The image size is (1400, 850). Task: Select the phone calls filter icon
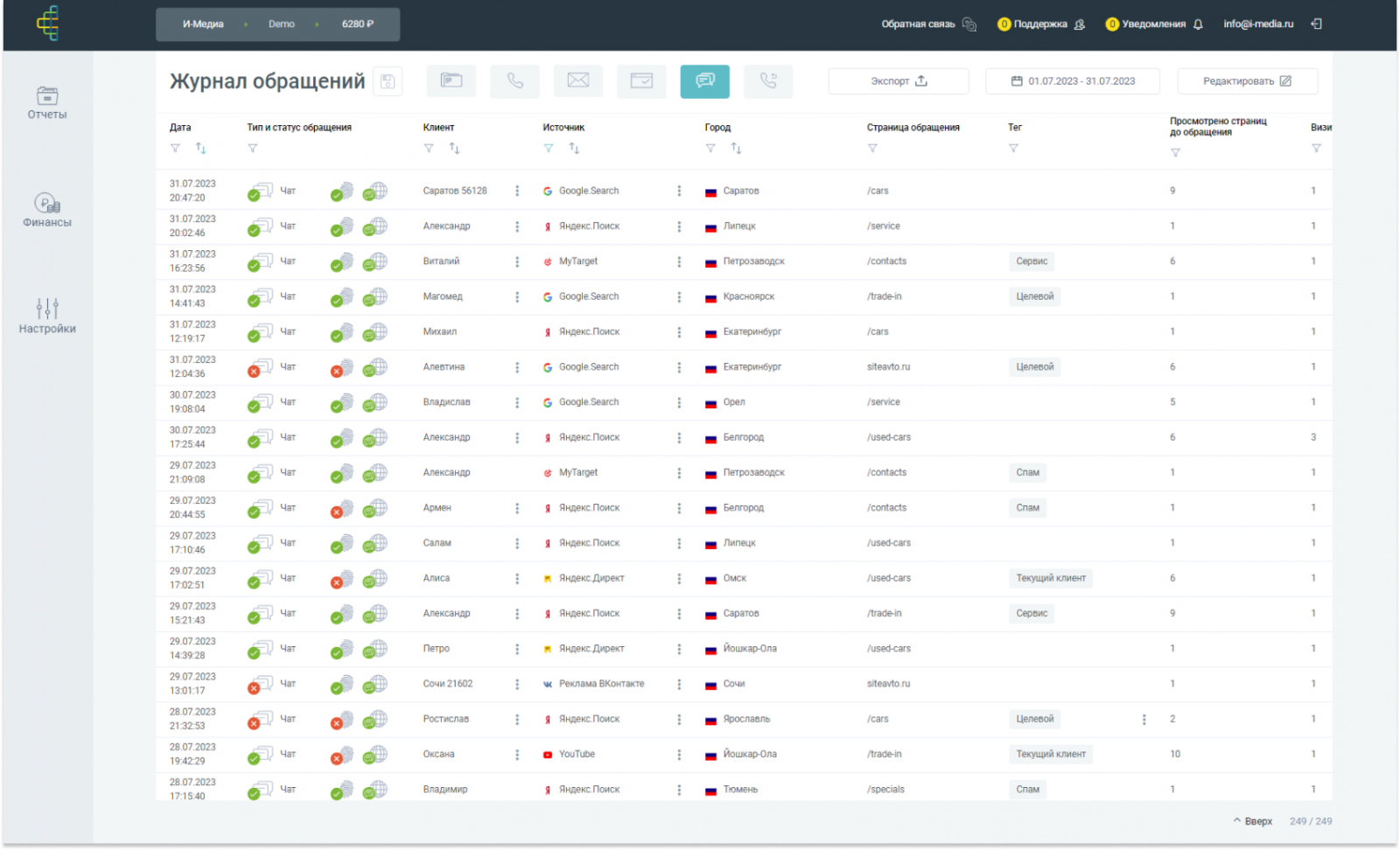[514, 81]
